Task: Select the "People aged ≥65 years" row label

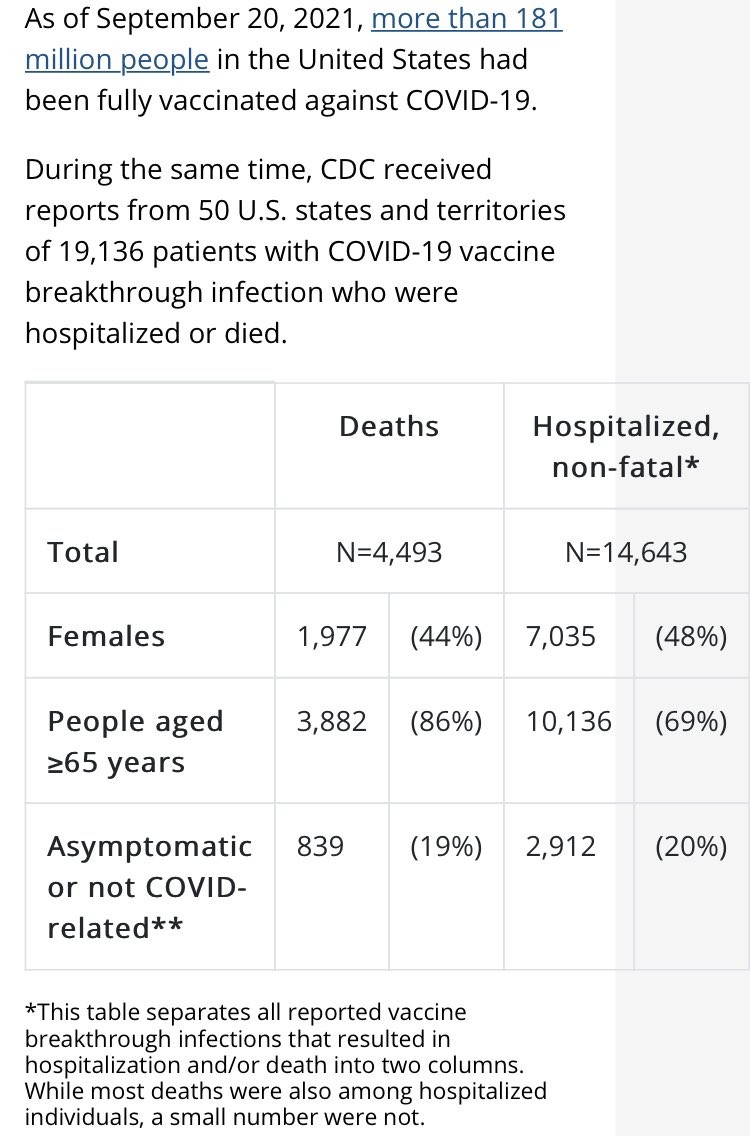Action: click(x=135, y=741)
